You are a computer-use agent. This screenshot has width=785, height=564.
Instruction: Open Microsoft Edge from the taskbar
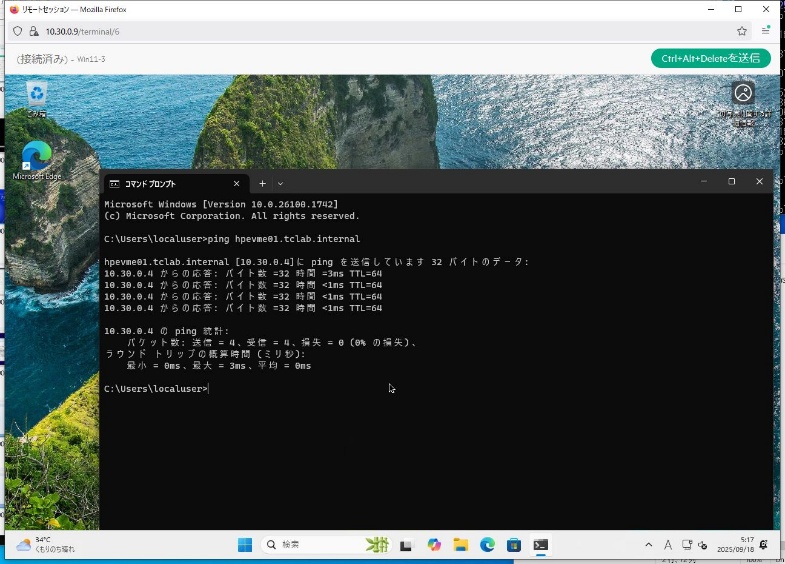point(487,545)
